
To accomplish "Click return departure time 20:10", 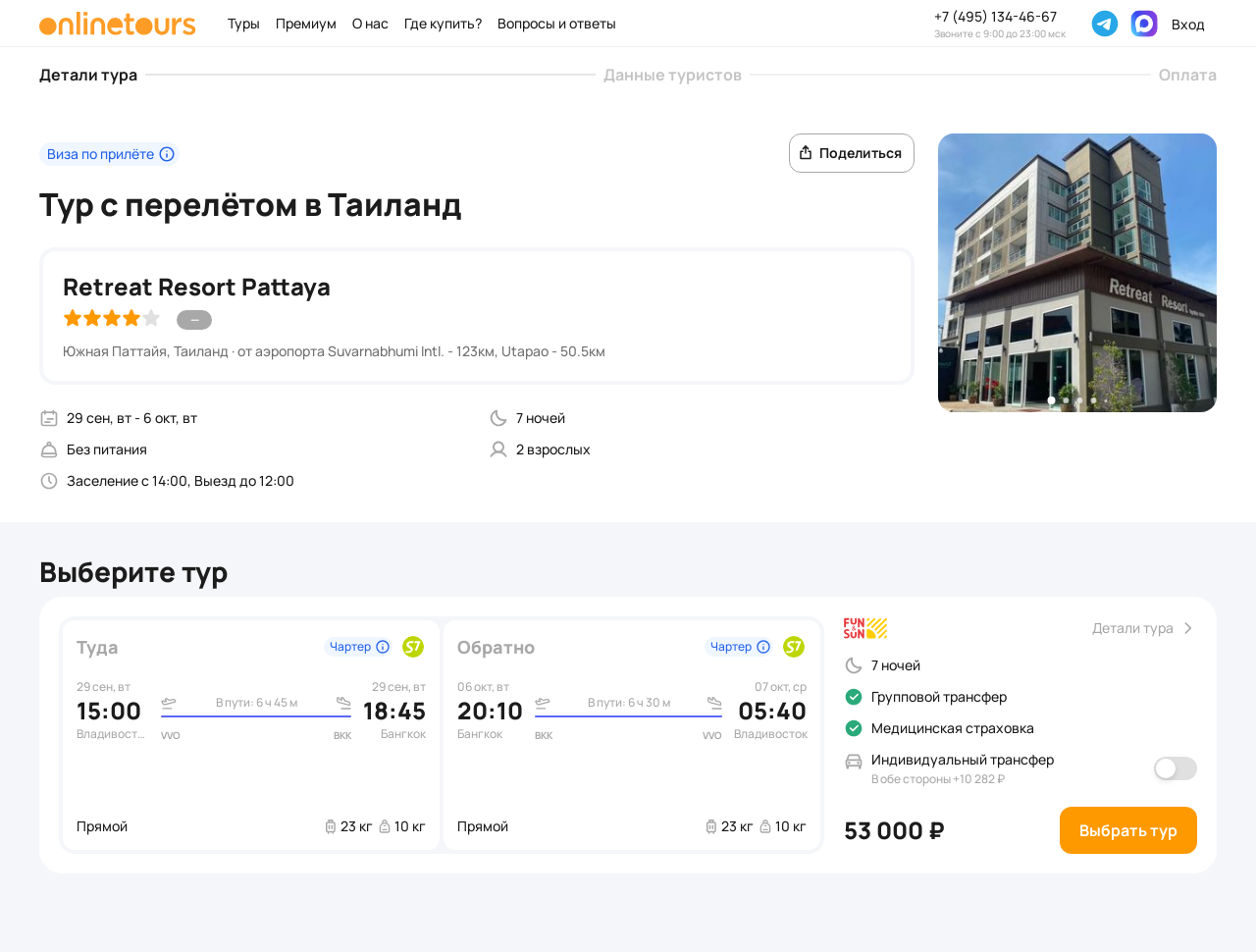I will (x=490, y=712).
